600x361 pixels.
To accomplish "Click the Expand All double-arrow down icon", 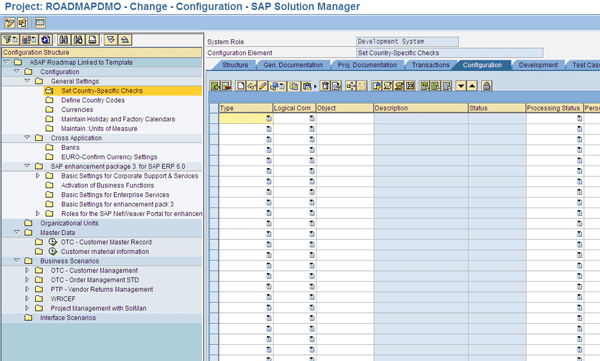I will tap(111, 39).
